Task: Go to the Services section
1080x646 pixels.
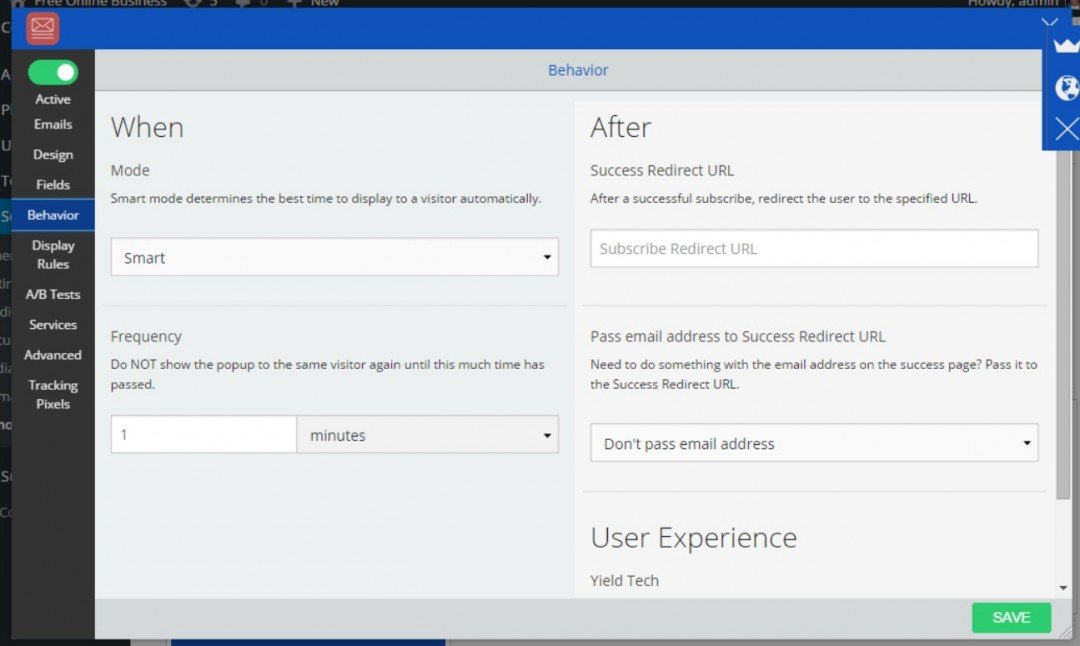Action: (53, 324)
